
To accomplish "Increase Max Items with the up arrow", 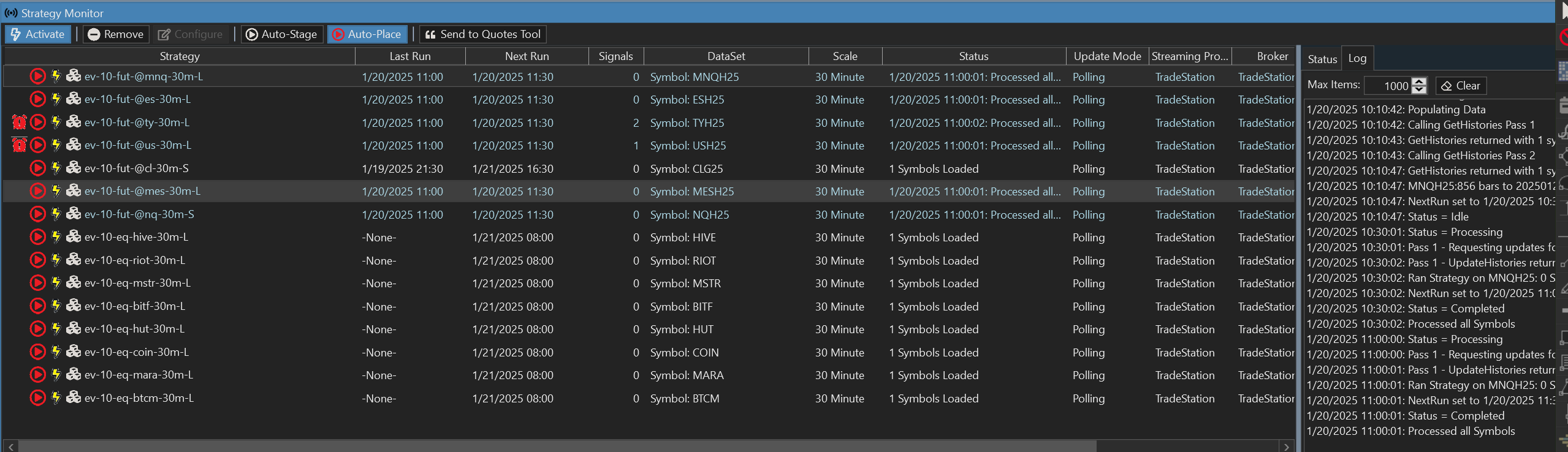I will click(1419, 81).
